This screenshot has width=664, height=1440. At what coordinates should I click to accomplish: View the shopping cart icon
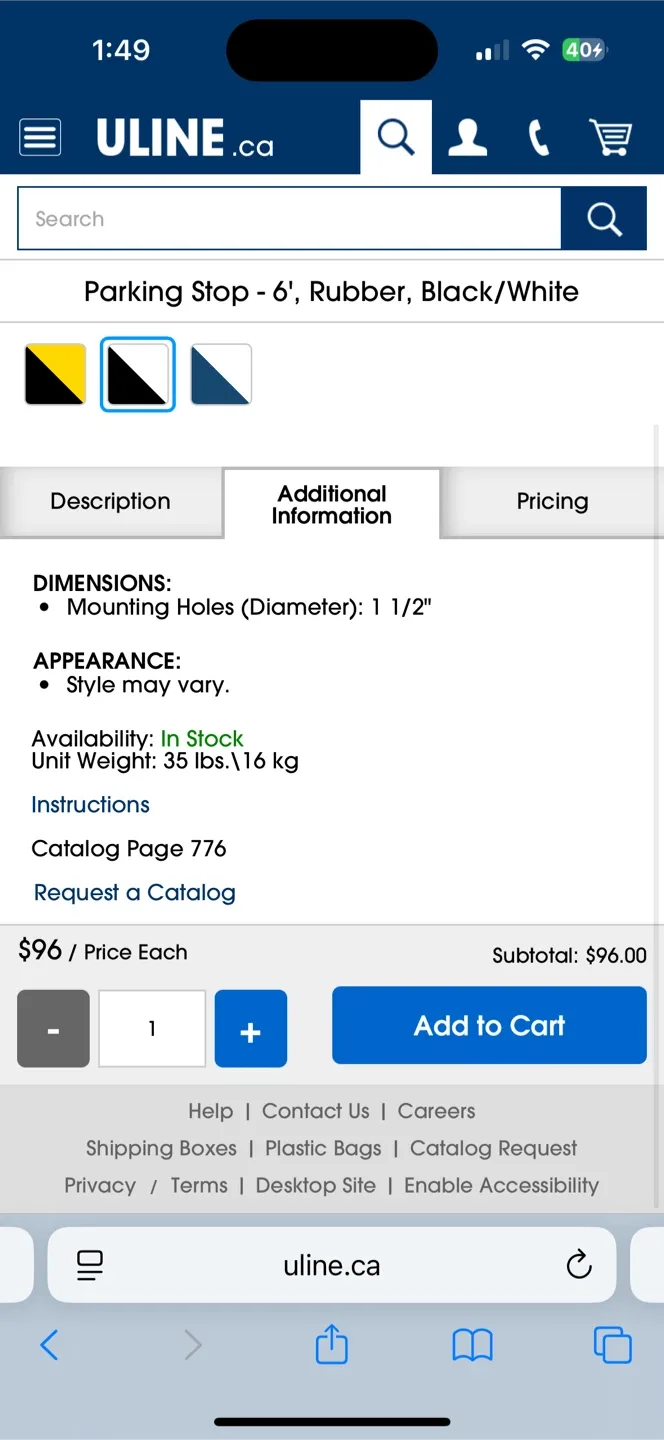tap(611, 137)
